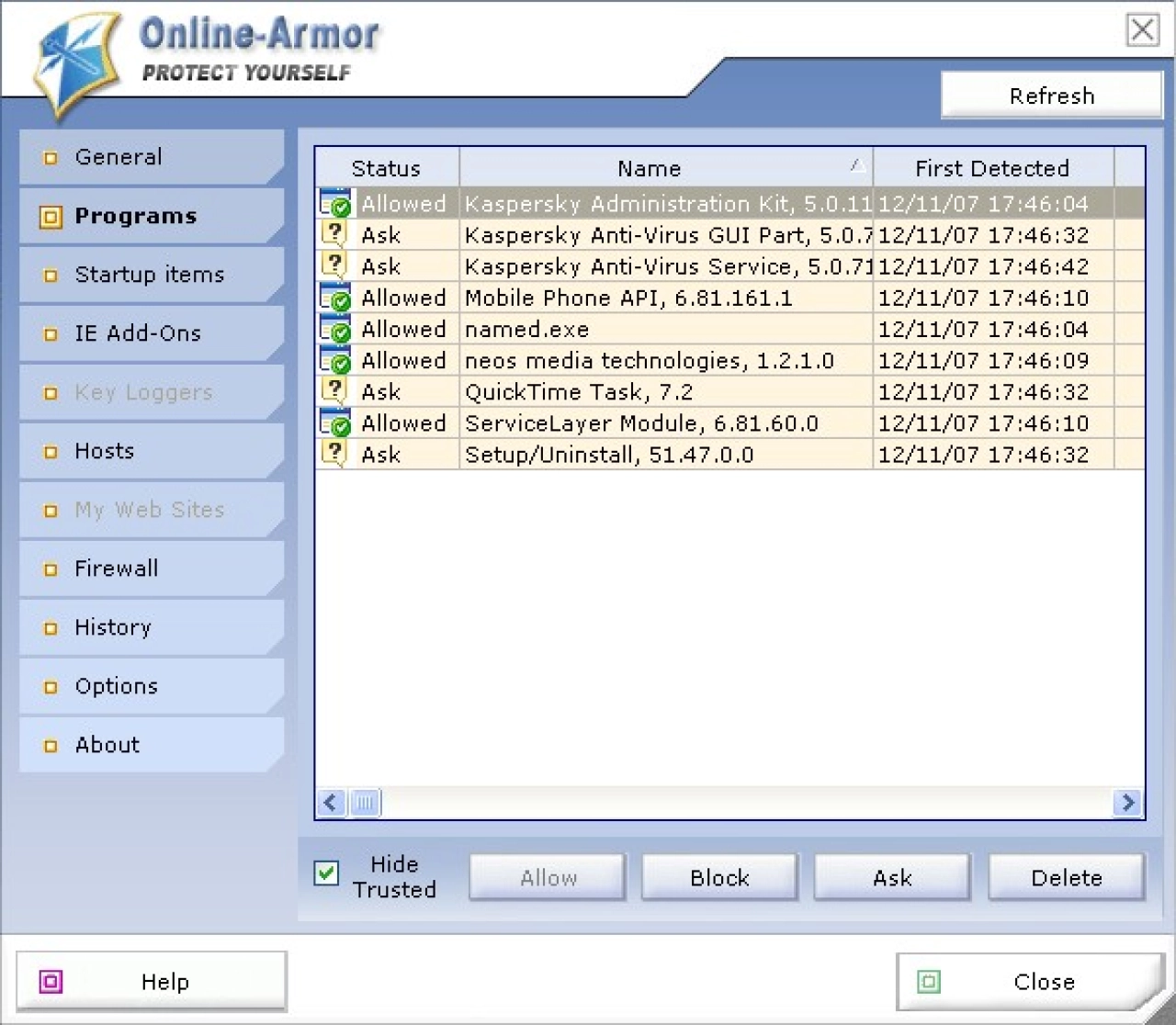Click the bullet icon beside Startup items
The height and width of the screenshot is (1025, 1176).
tap(51, 276)
